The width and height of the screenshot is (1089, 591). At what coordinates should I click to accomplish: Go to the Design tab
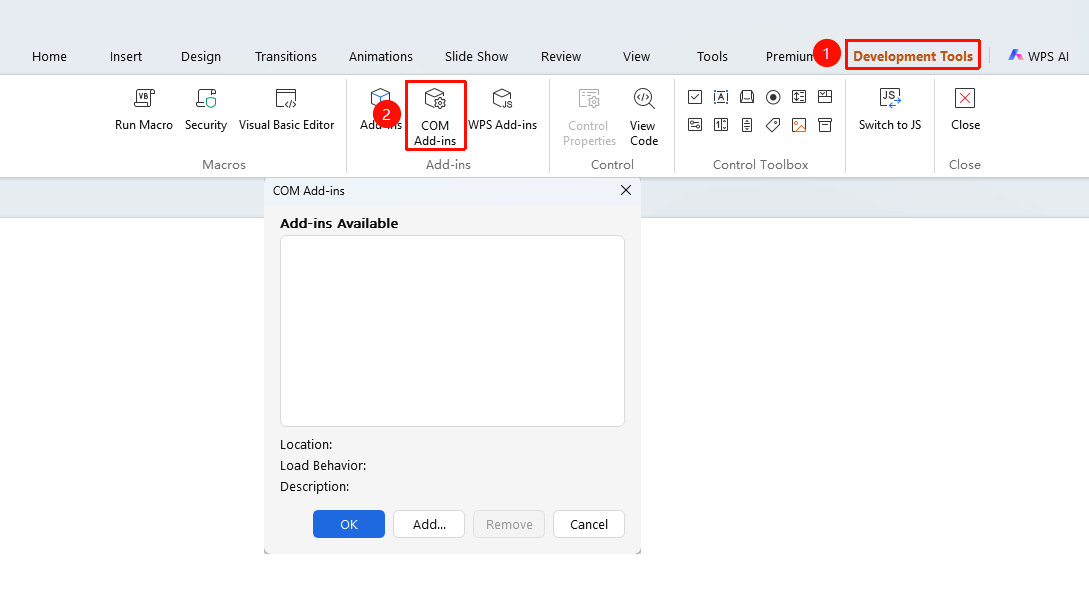click(x=201, y=56)
